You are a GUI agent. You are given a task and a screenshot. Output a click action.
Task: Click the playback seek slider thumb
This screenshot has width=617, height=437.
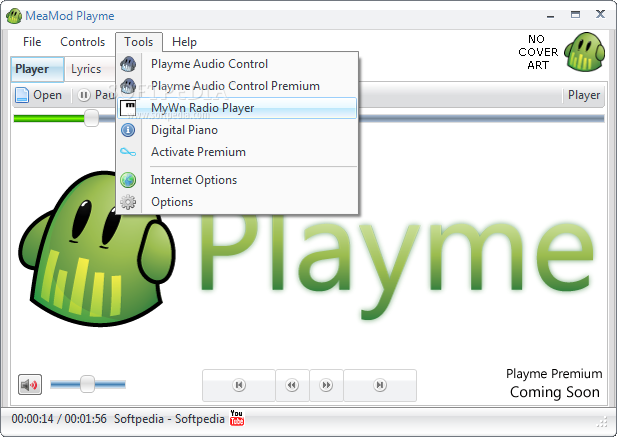[91, 118]
